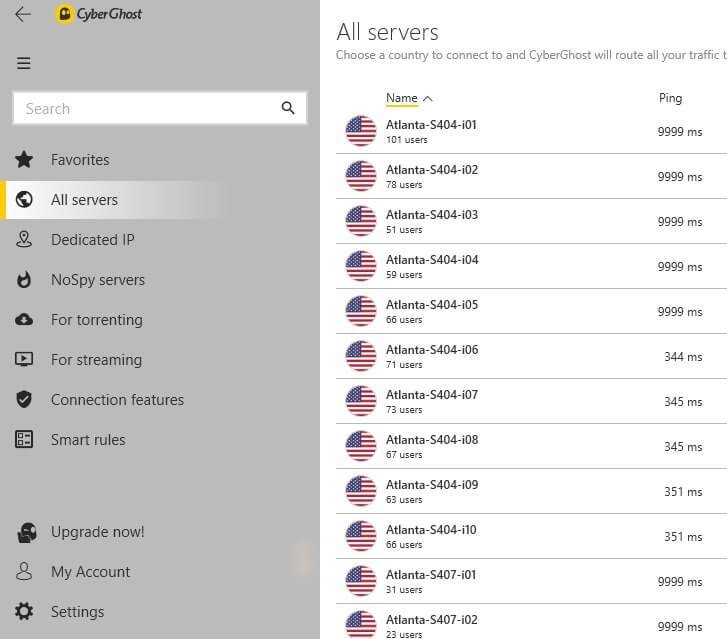
Task: Click US flag for Atlanta-S404-i07
Action: [361, 401]
